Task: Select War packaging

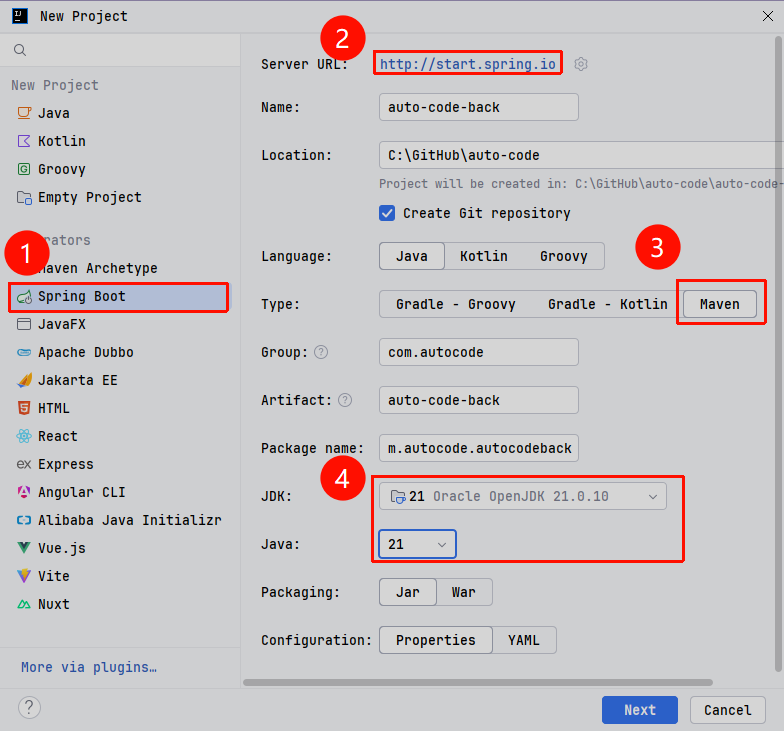Action: [464, 592]
